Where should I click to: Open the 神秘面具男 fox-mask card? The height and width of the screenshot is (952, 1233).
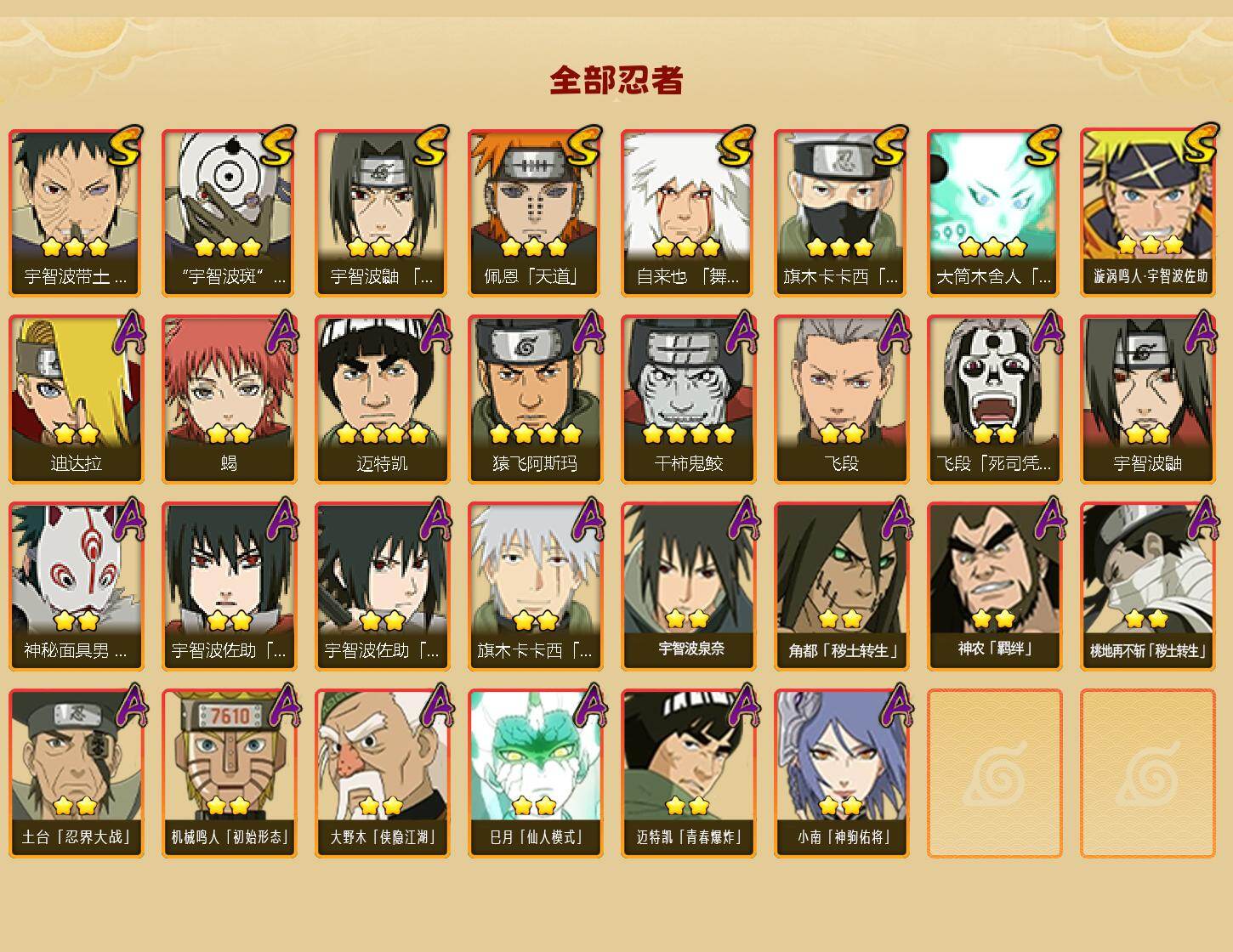tap(76, 586)
